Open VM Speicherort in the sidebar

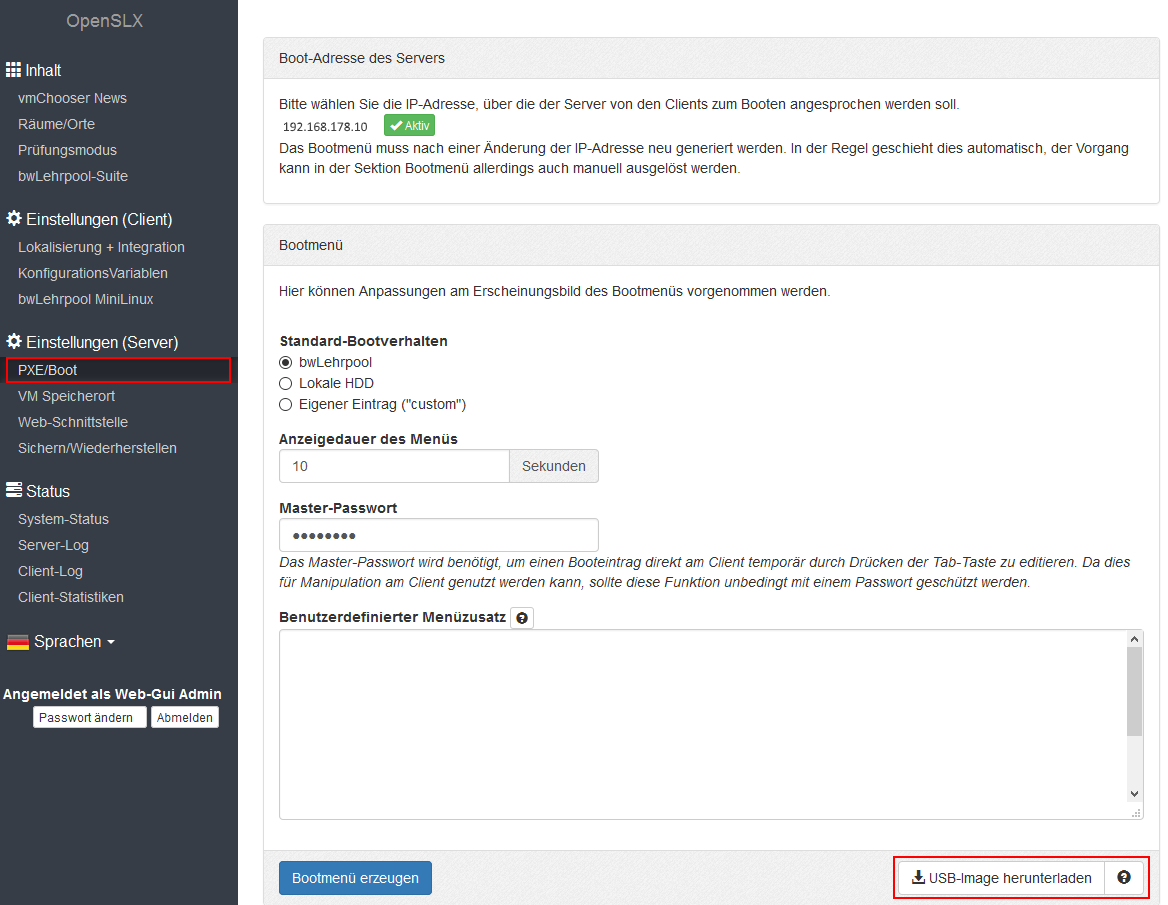pyautogui.click(x=66, y=396)
